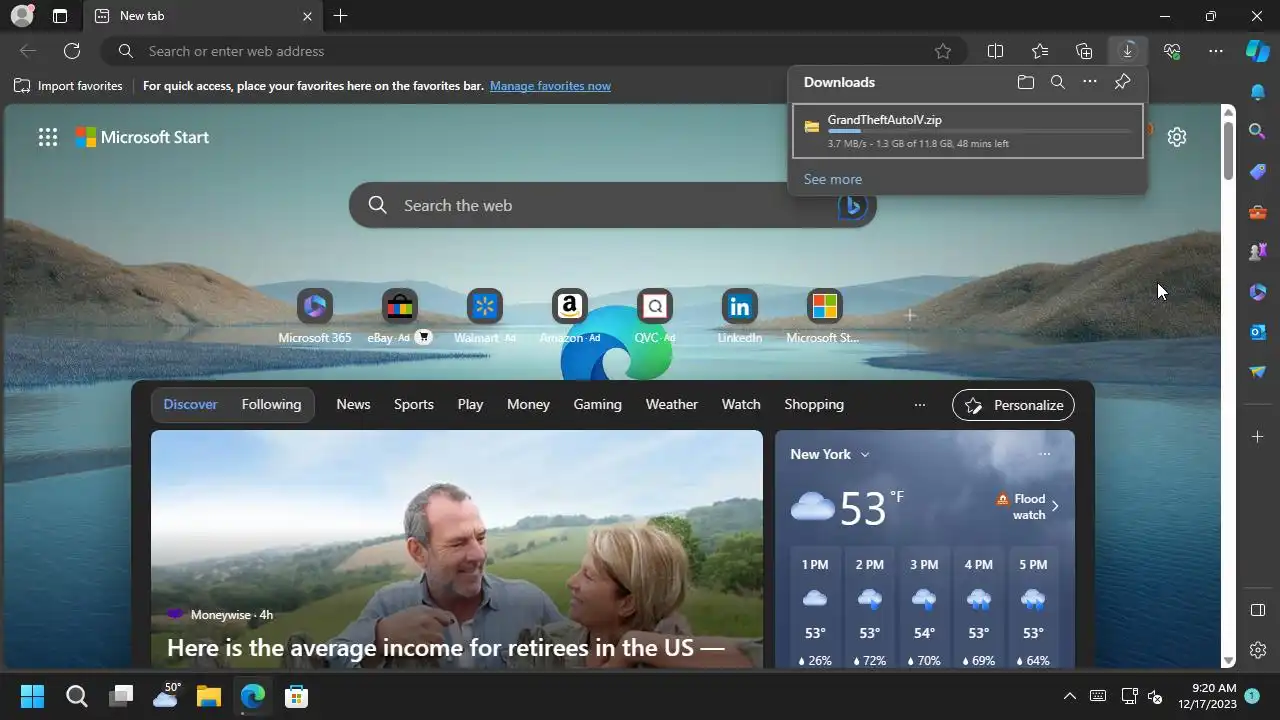The image size is (1280, 720).
Task: Click the download progress bar
Action: pos(979,131)
